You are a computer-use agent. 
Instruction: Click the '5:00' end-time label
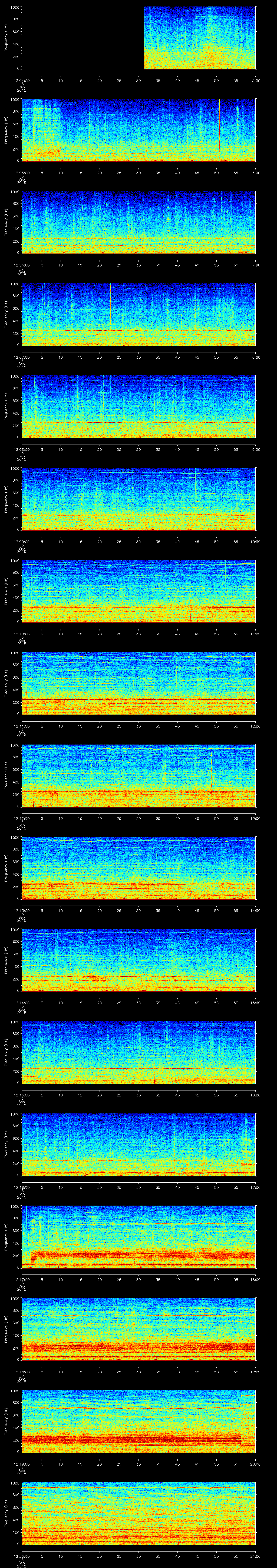[x=256, y=80]
